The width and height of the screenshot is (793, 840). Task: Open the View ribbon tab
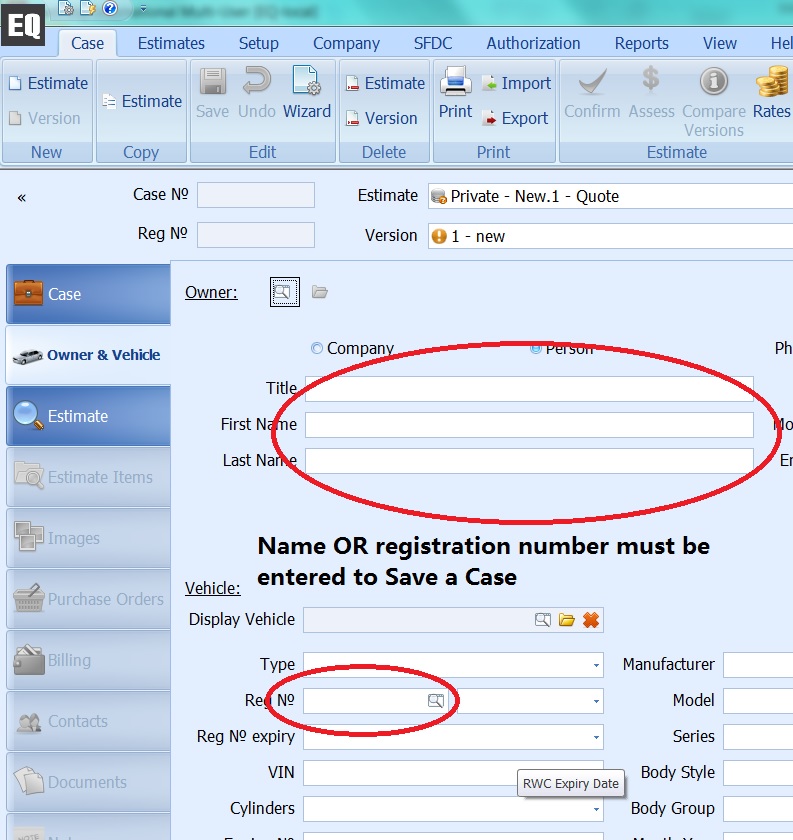[720, 43]
